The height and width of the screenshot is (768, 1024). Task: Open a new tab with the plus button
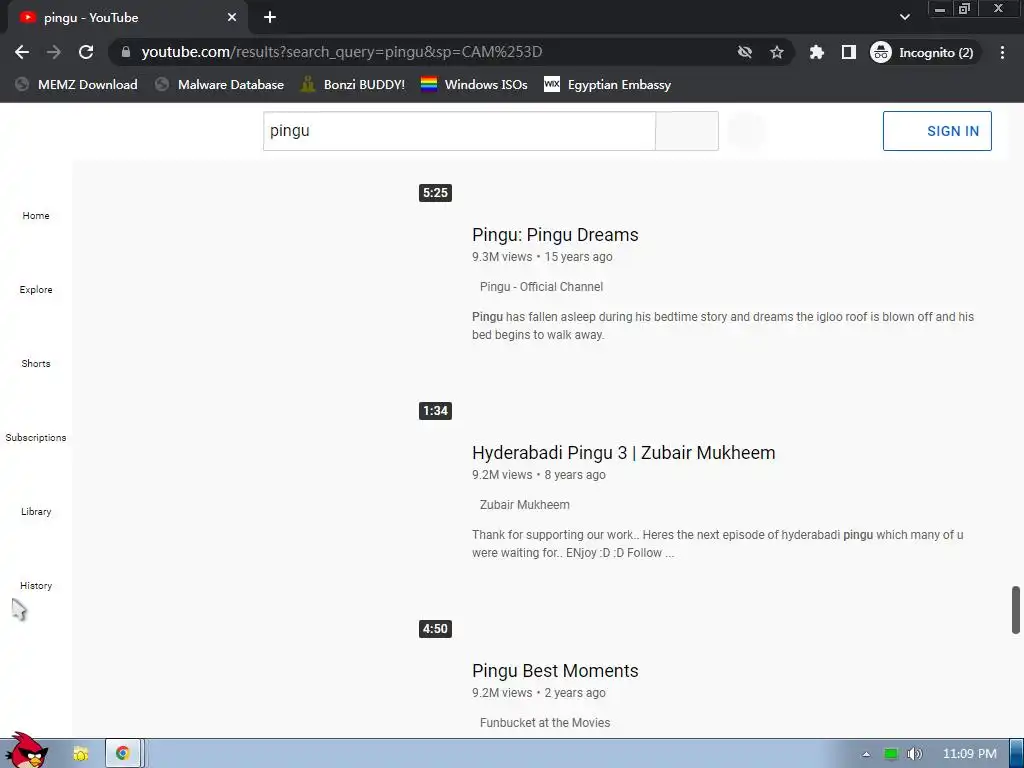point(270,18)
